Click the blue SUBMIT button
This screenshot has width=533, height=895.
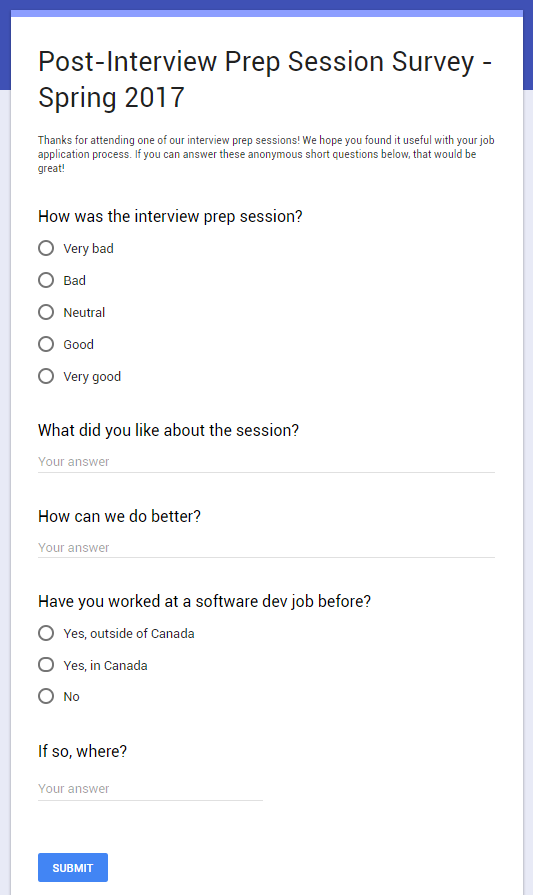pos(73,868)
